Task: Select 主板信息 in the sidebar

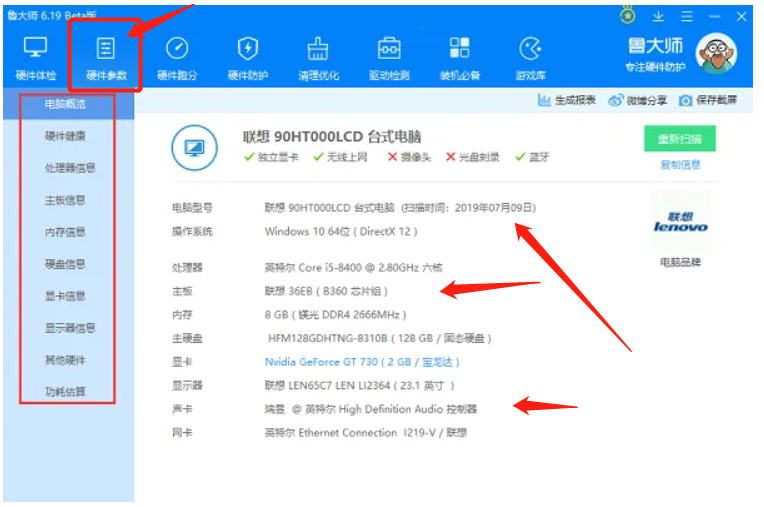Action: tap(65, 200)
